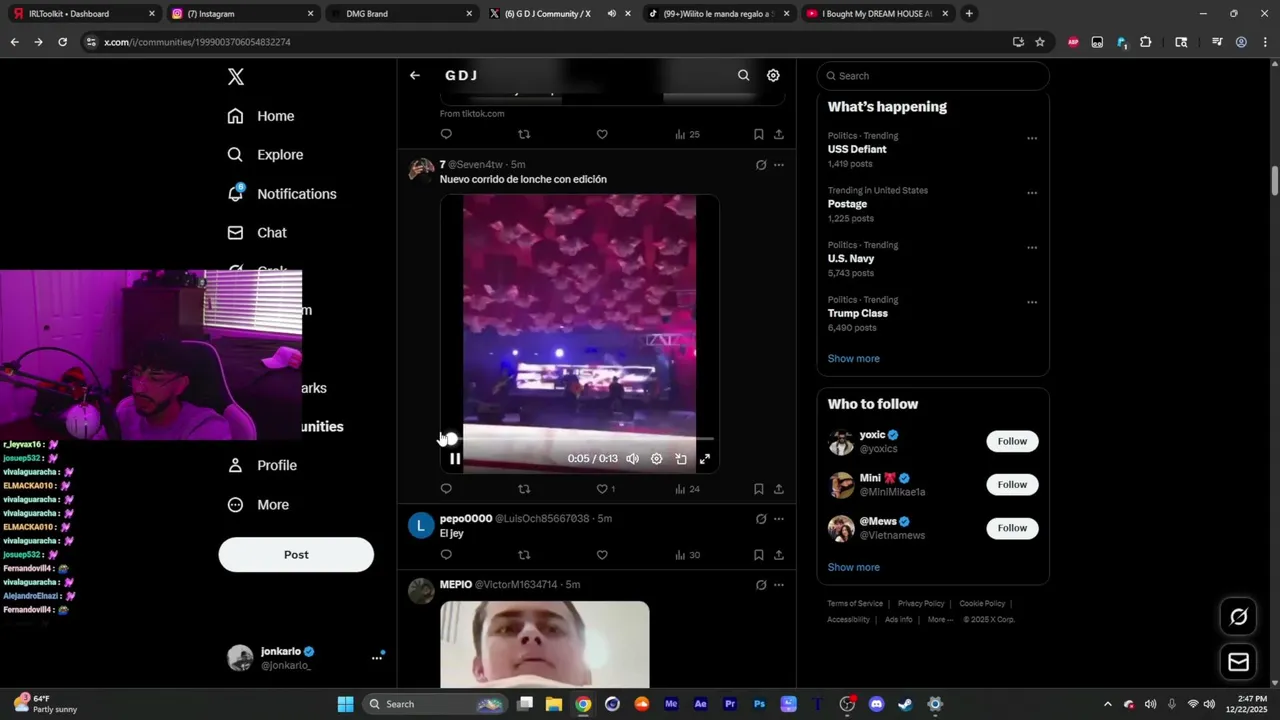Toggle picture-in-picture on the video

coord(681,459)
